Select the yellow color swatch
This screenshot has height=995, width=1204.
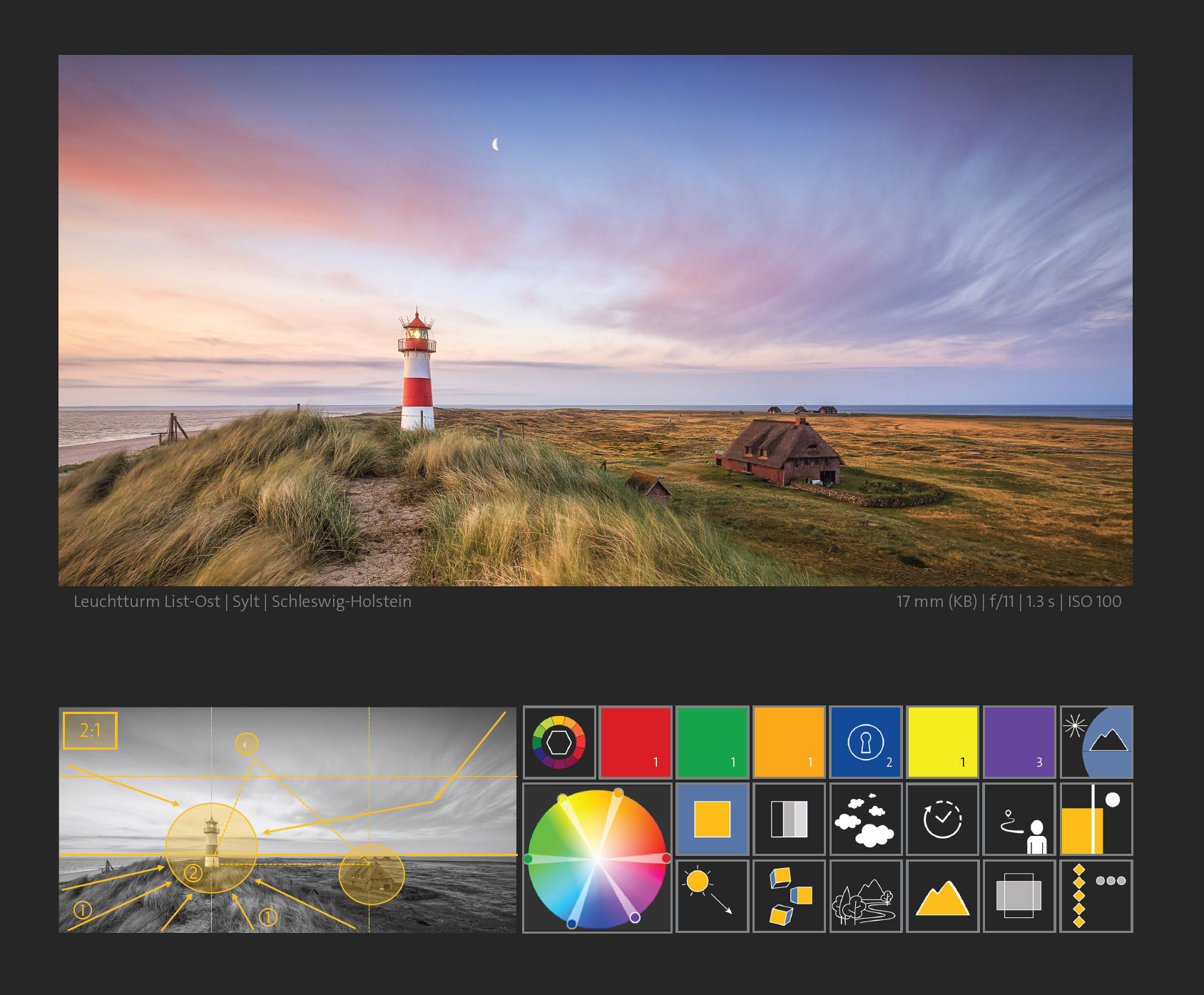pyautogui.click(x=943, y=743)
